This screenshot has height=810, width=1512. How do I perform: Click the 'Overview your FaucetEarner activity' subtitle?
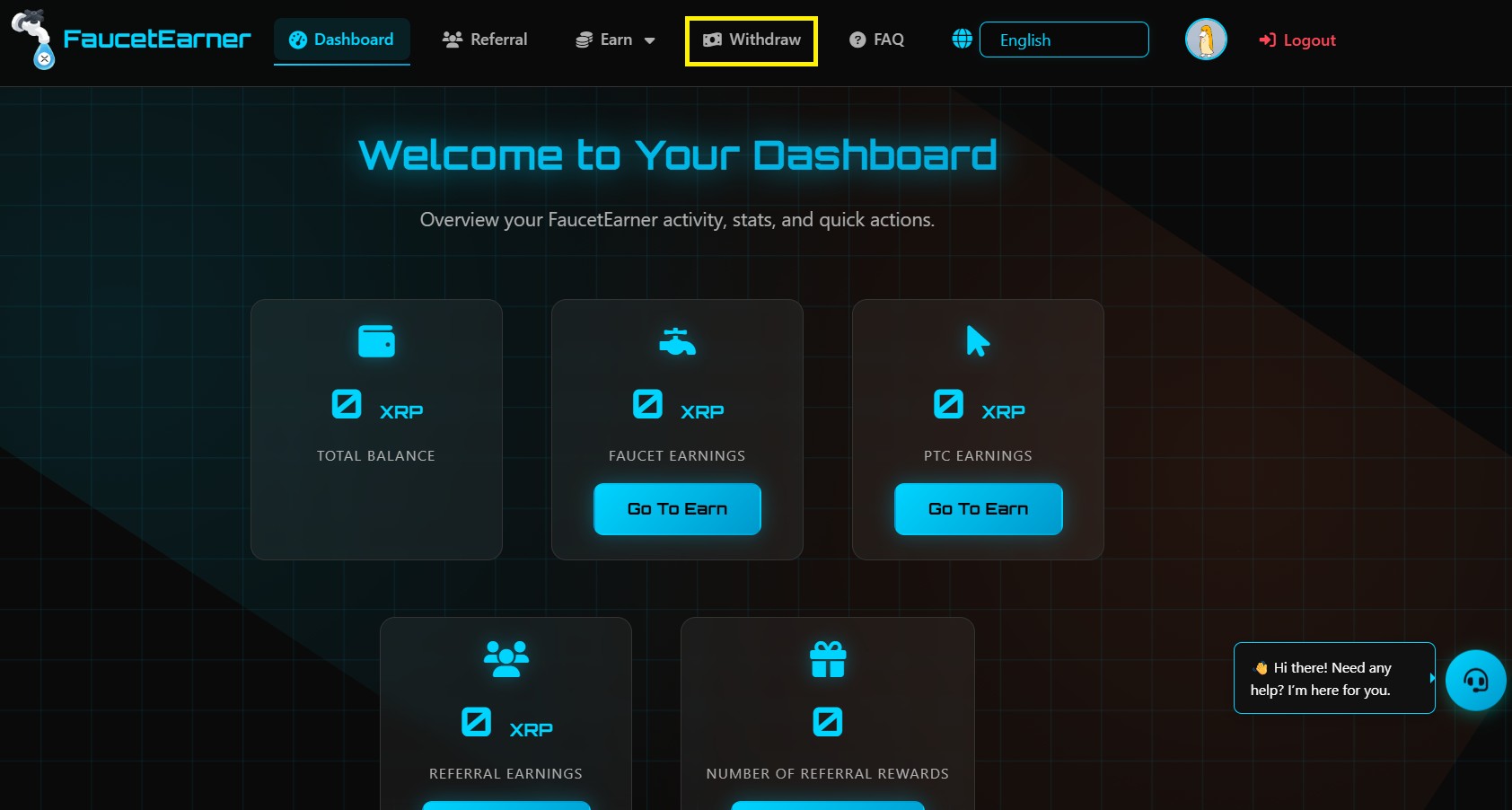[x=678, y=220]
